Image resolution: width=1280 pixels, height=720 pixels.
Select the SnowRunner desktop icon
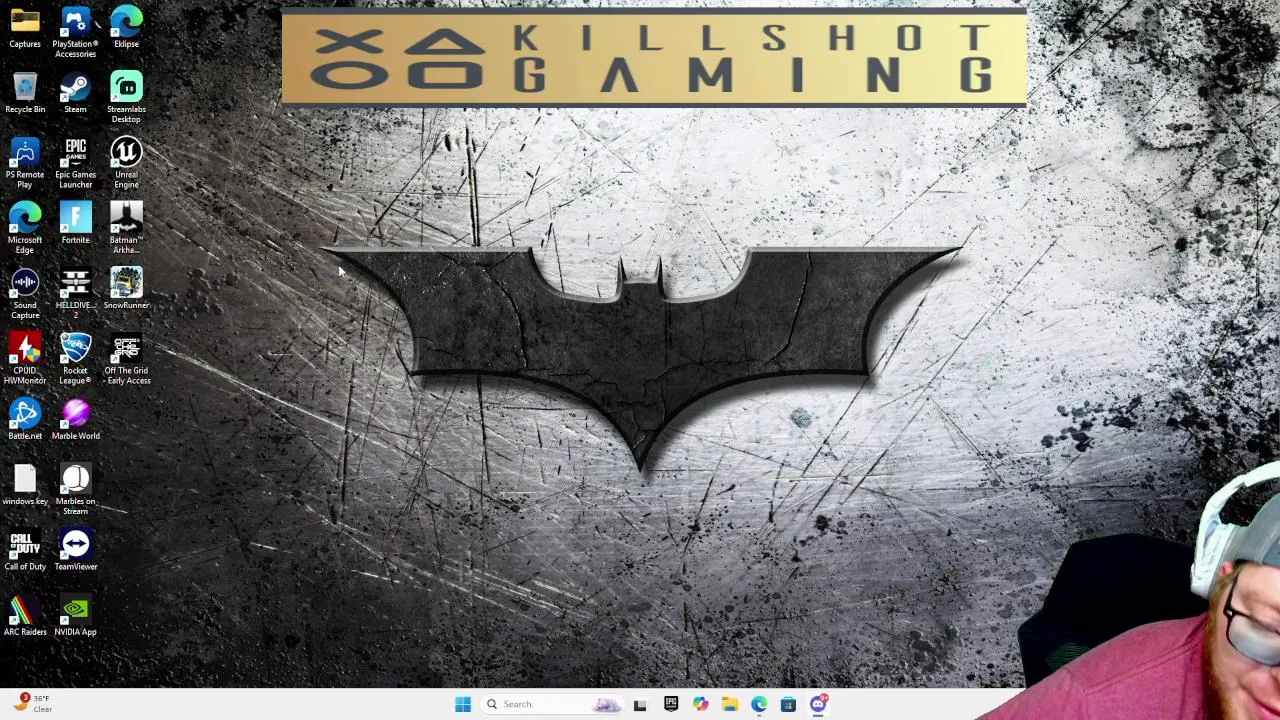click(x=126, y=288)
